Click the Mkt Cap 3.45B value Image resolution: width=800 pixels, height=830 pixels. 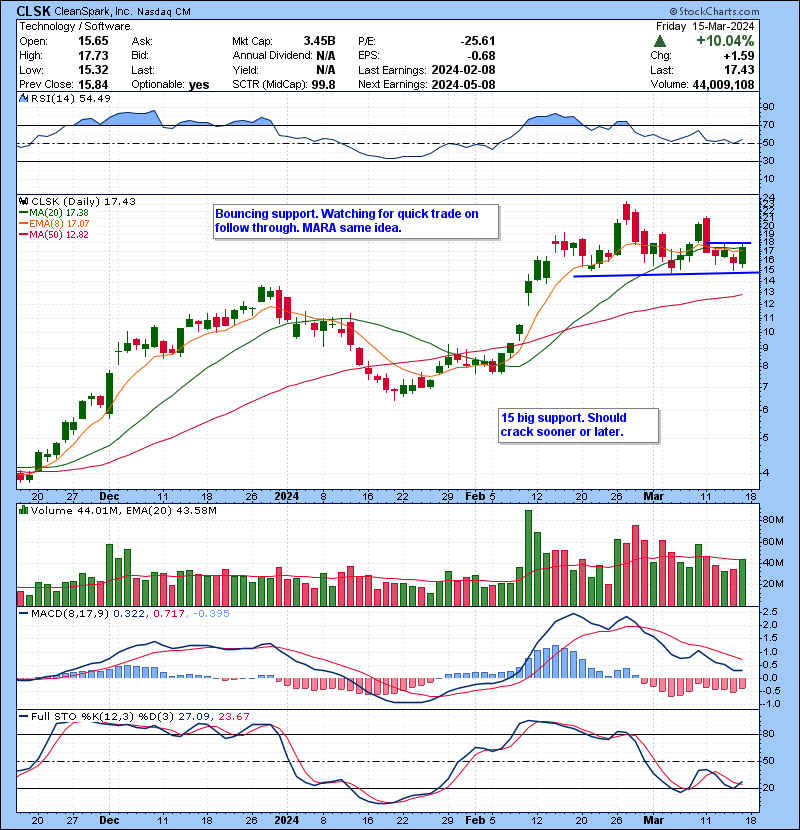click(x=319, y=41)
